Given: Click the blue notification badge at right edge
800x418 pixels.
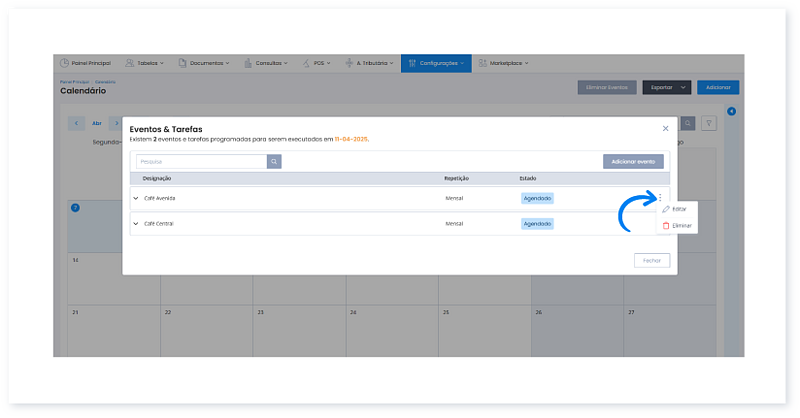Looking at the screenshot, I should [731, 111].
